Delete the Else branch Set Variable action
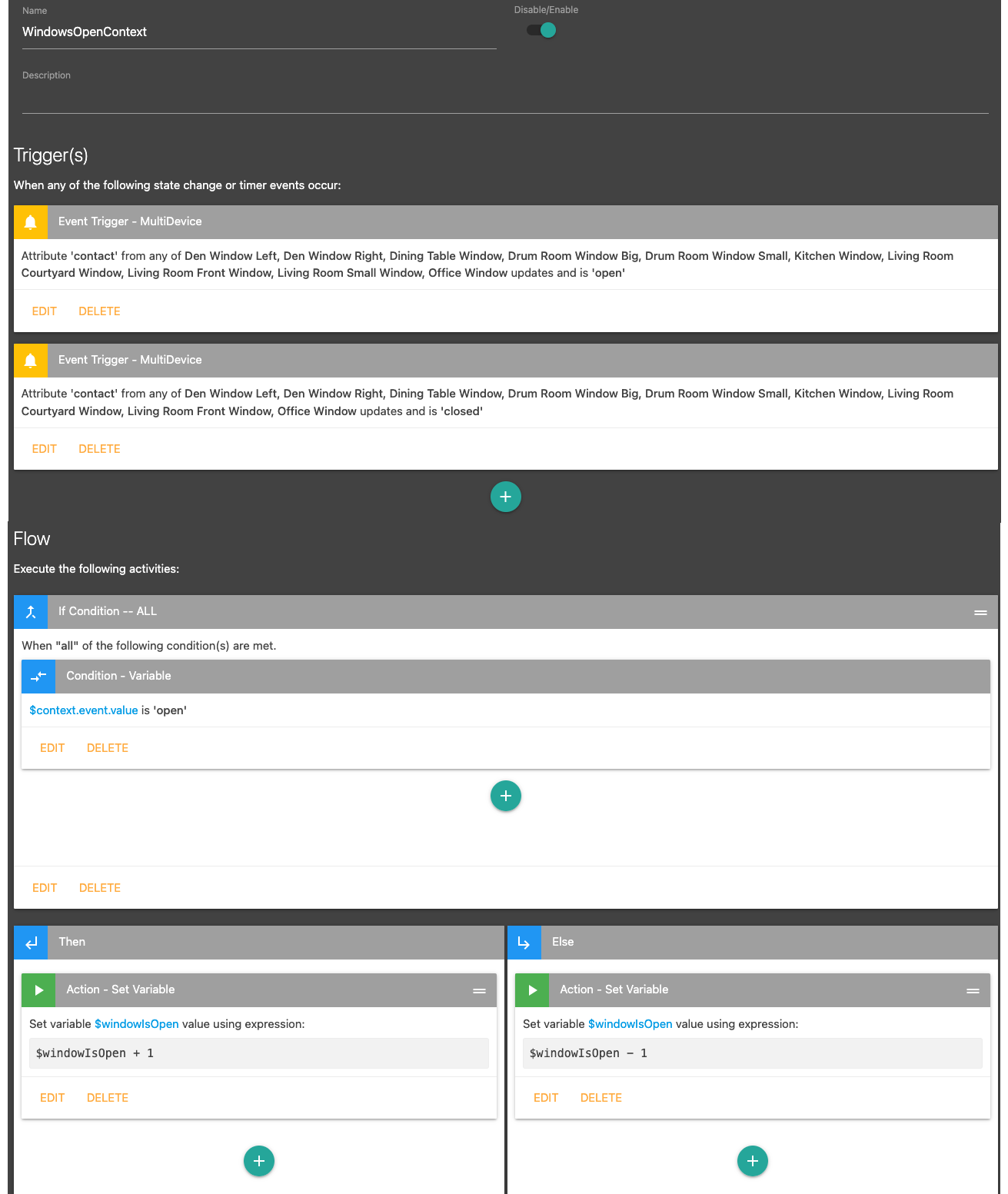The width and height of the screenshot is (1008, 1194). pos(600,1098)
